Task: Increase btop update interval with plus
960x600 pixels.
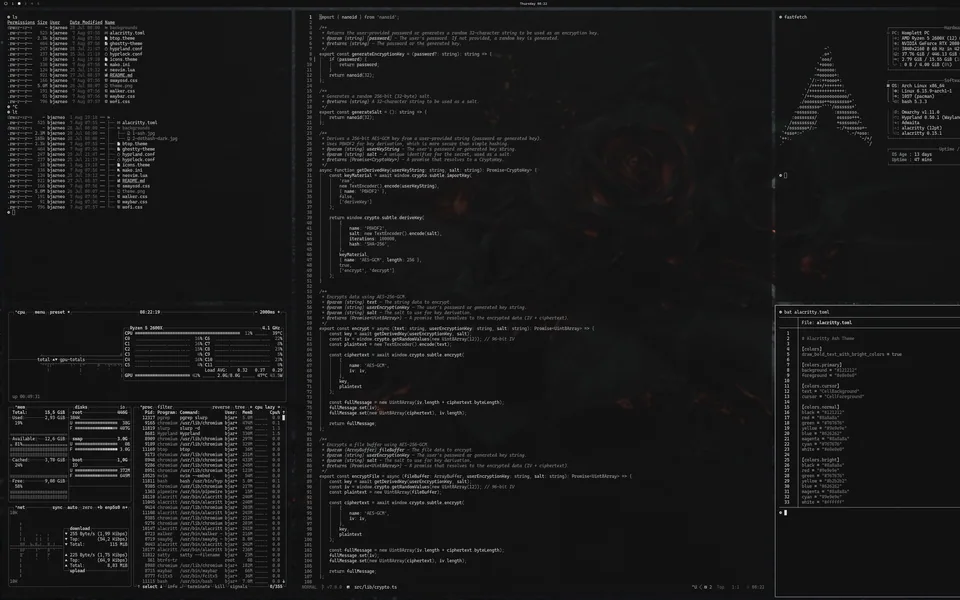Action: coord(279,312)
